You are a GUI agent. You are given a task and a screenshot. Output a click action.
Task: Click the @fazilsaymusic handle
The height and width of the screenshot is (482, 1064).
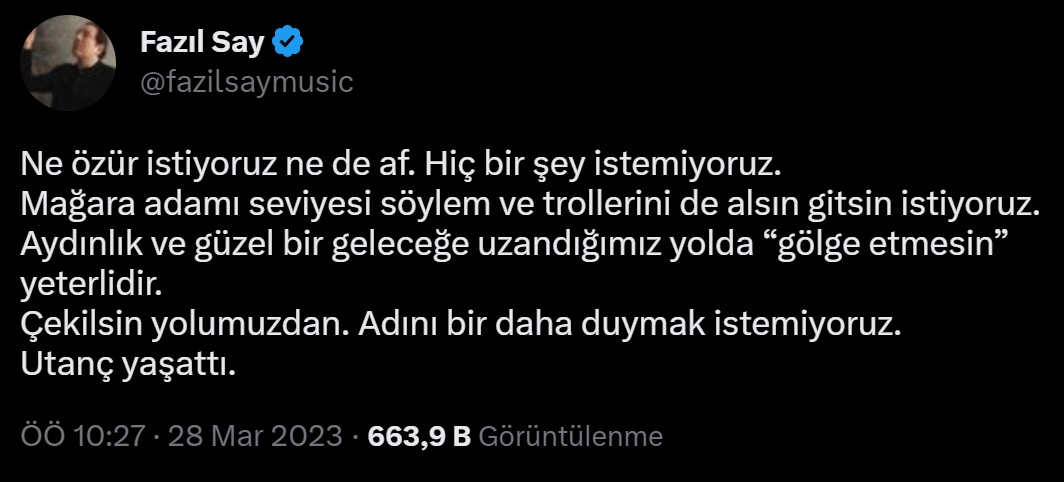pyautogui.click(x=247, y=82)
